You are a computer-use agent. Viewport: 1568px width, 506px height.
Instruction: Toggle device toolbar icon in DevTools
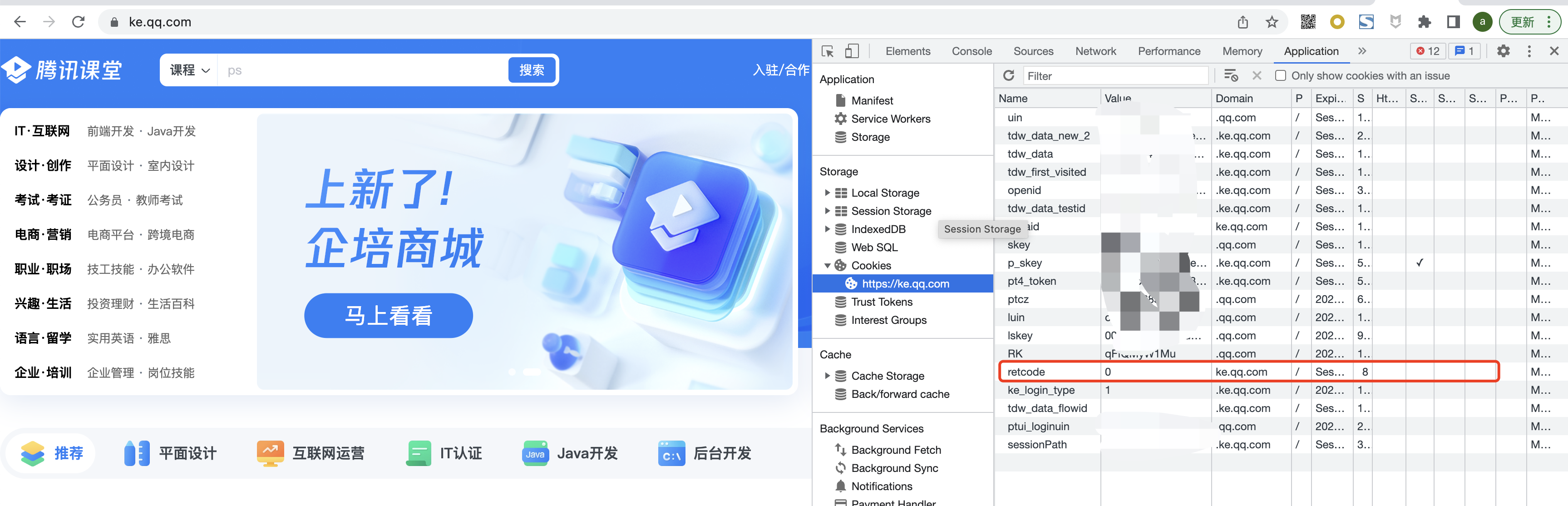click(852, 52)
